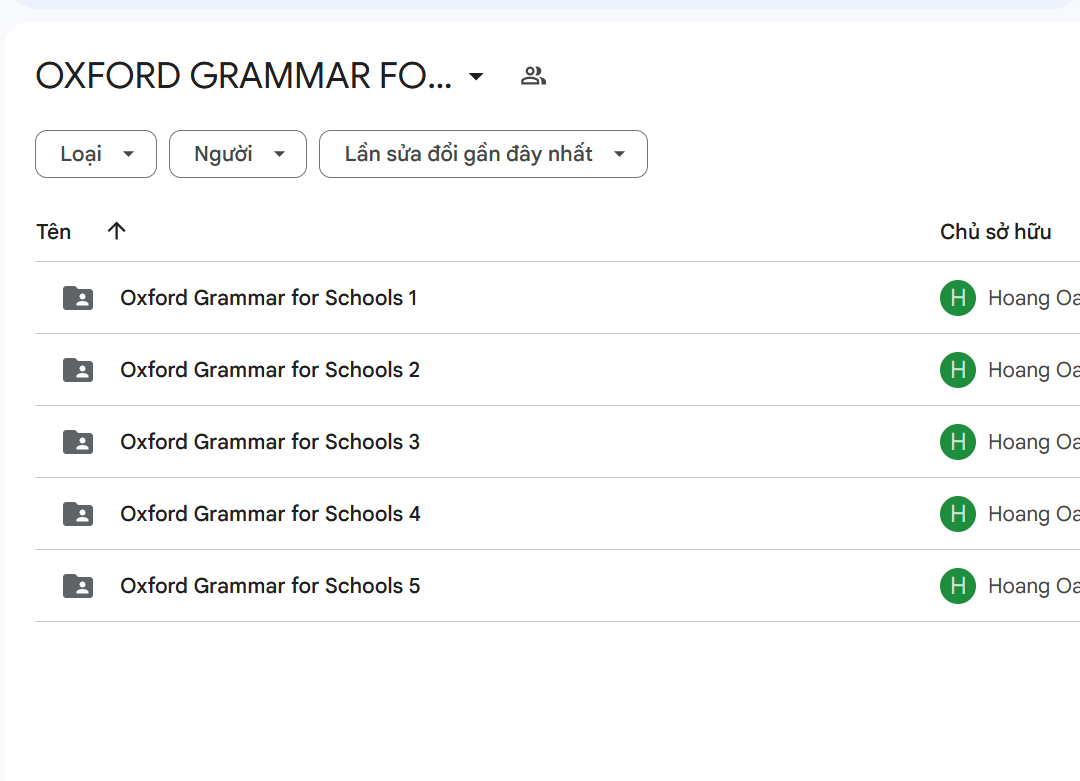1080x781 pixels.
Task: Click folder icon of Oxford Grammar for Schools 5
Action: [x=78, y=586]
